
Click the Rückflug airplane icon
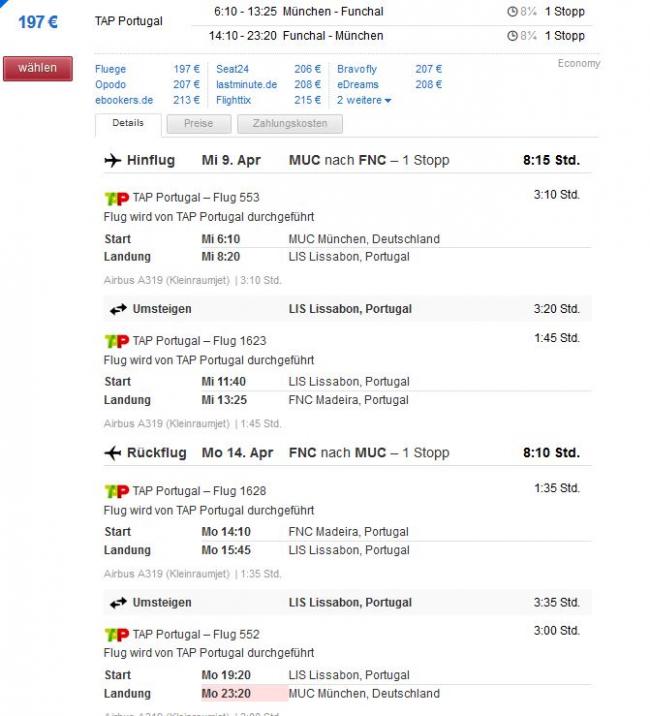113,453
